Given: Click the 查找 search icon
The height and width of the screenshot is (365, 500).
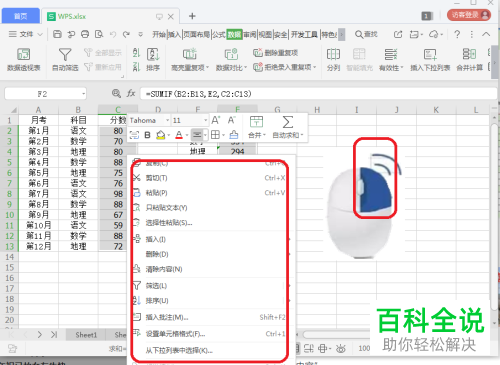Looking at the screenshot, I should coord(366,34).
